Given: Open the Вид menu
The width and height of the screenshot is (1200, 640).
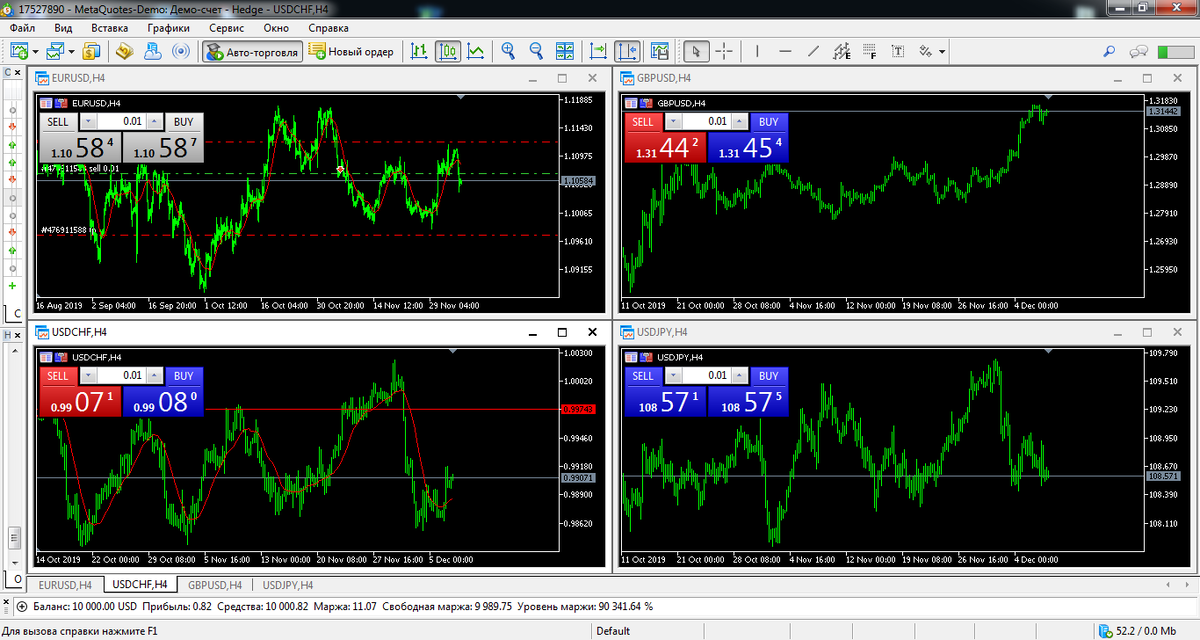Looking at the screenshot, I should coord(63,28).
